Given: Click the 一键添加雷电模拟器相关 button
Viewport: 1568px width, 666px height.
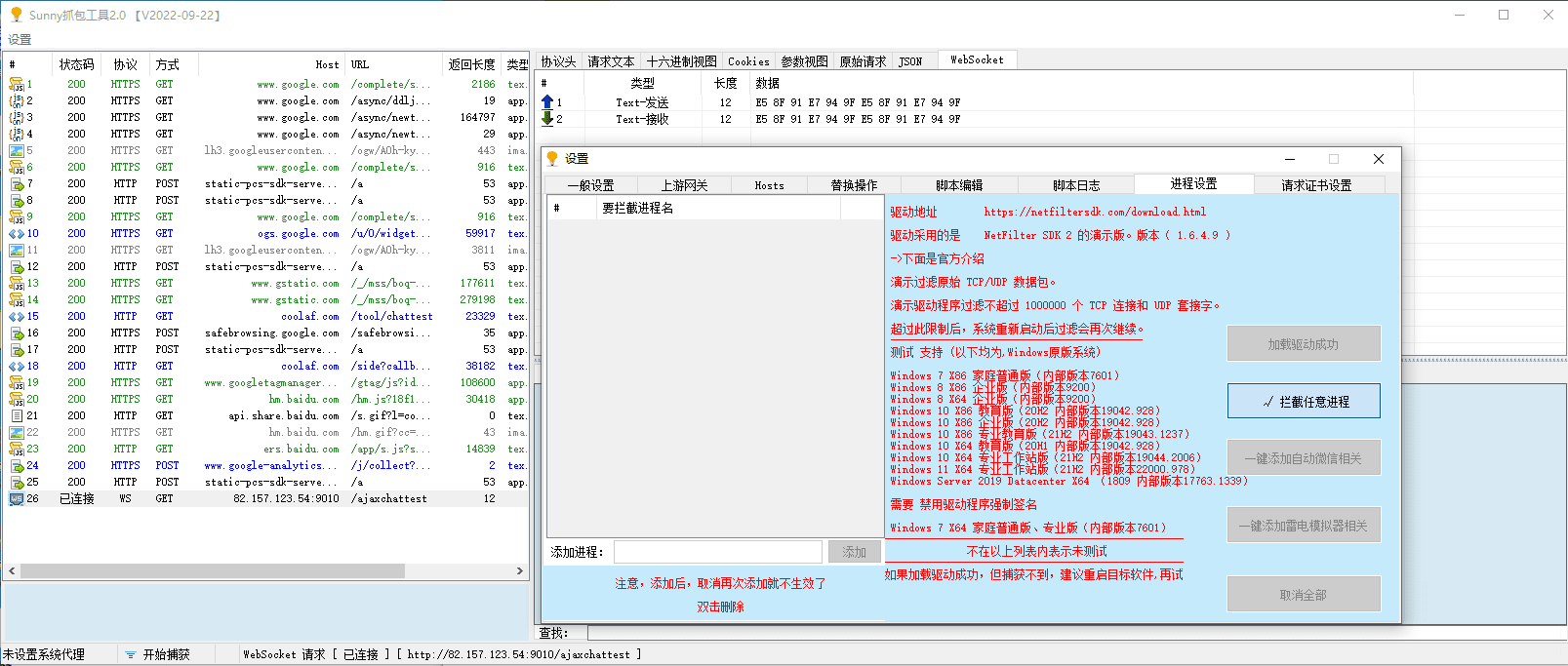Looking at the screenshot, I should (1304, 526).
